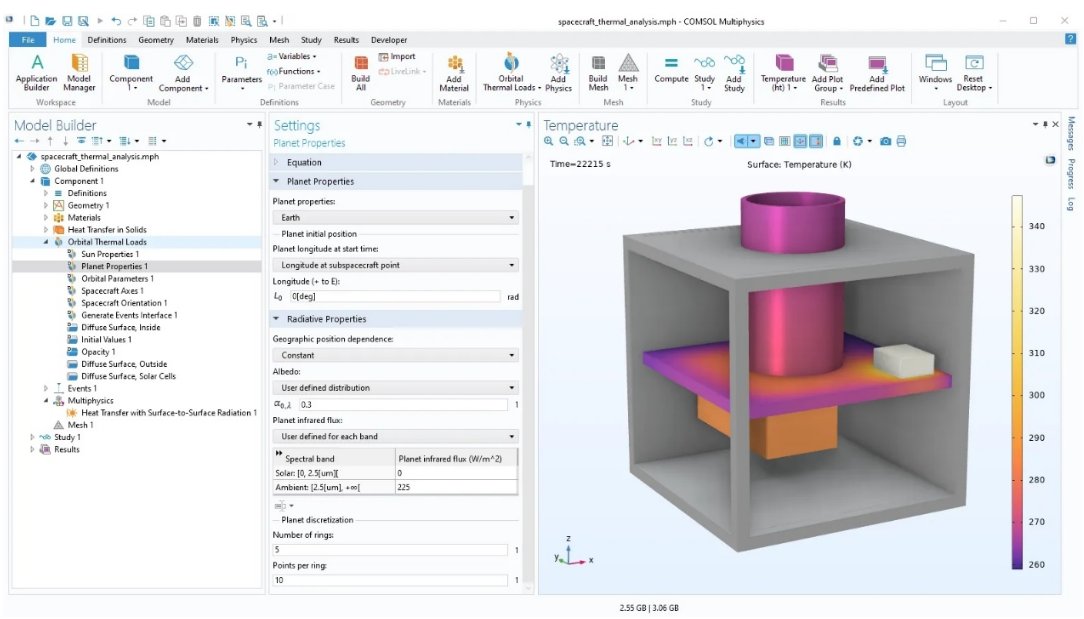Toggle the color legend display button

pos(816,141)
